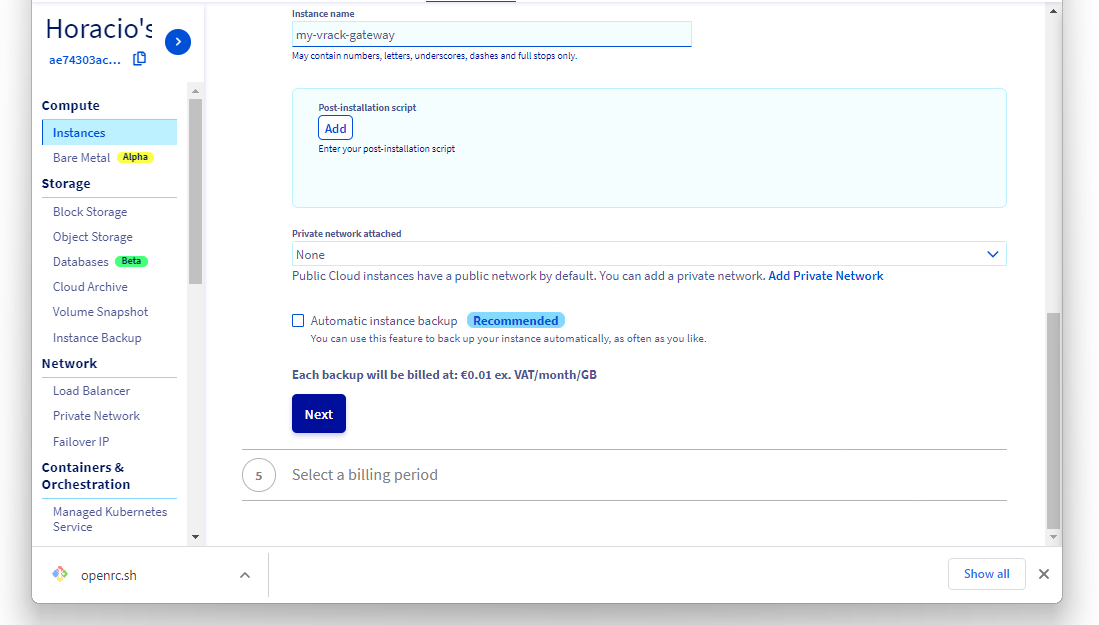Click the Show all downloads button
The width and height of the screenshot is (1099, 625).
tap(986, 574)
